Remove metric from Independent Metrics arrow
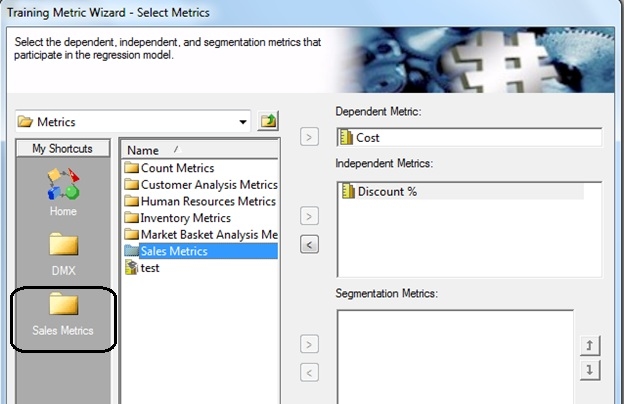The width and height of the screenshot is (624, 404). [x=309, y=244]
